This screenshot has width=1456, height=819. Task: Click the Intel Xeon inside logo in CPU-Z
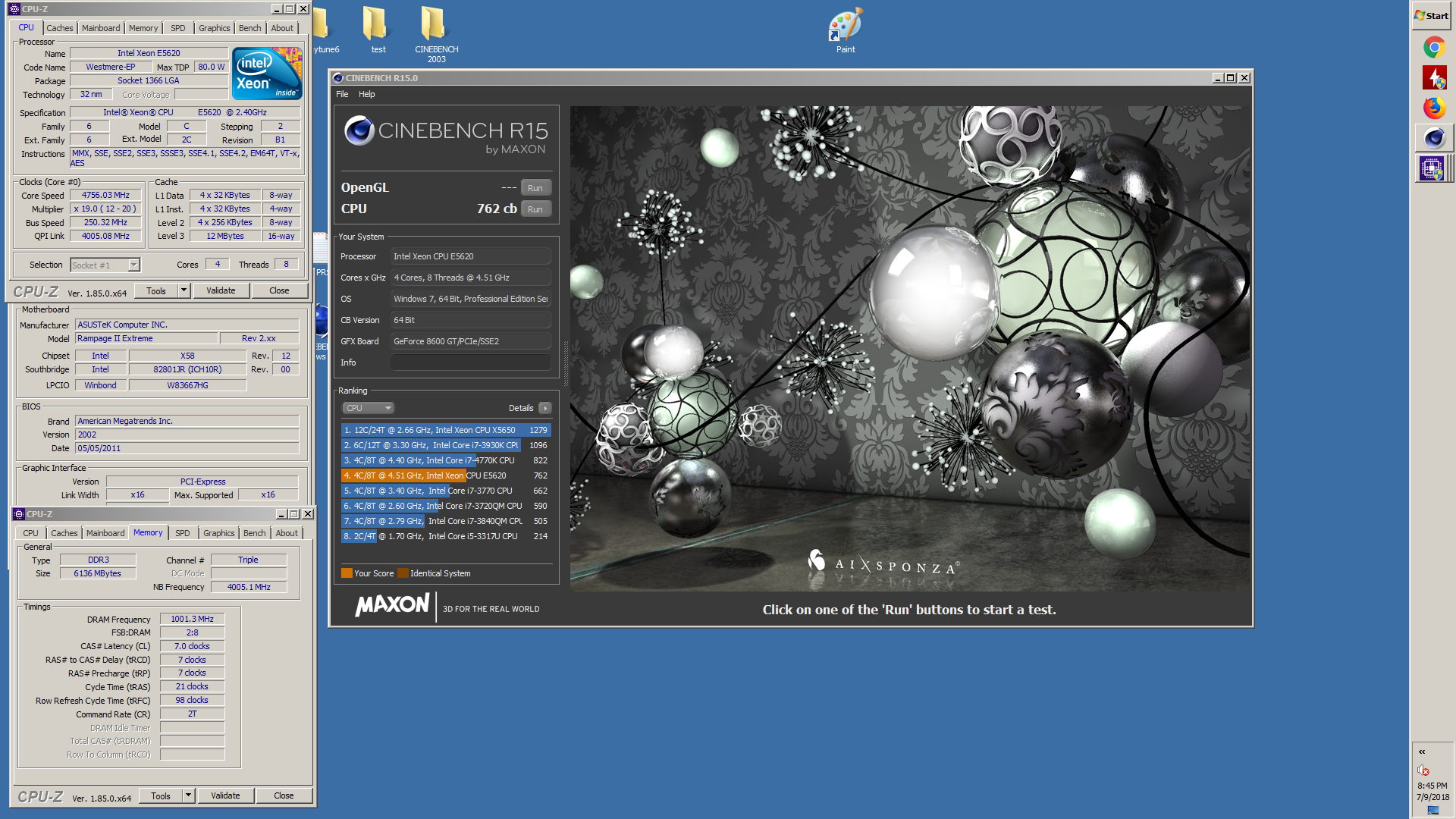click(x=267, y=73)
